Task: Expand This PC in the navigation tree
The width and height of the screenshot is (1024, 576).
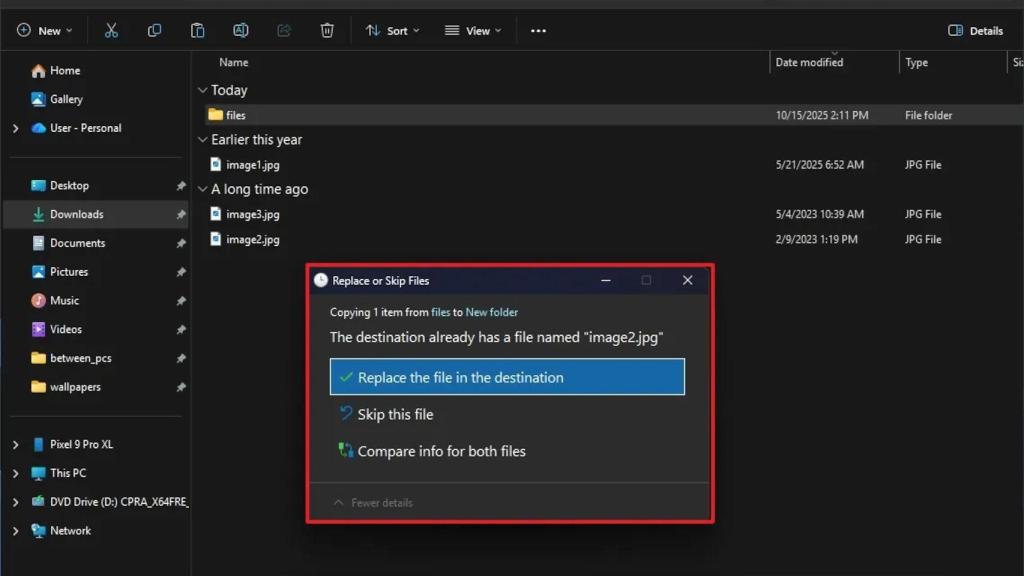Action: [15, 473]
